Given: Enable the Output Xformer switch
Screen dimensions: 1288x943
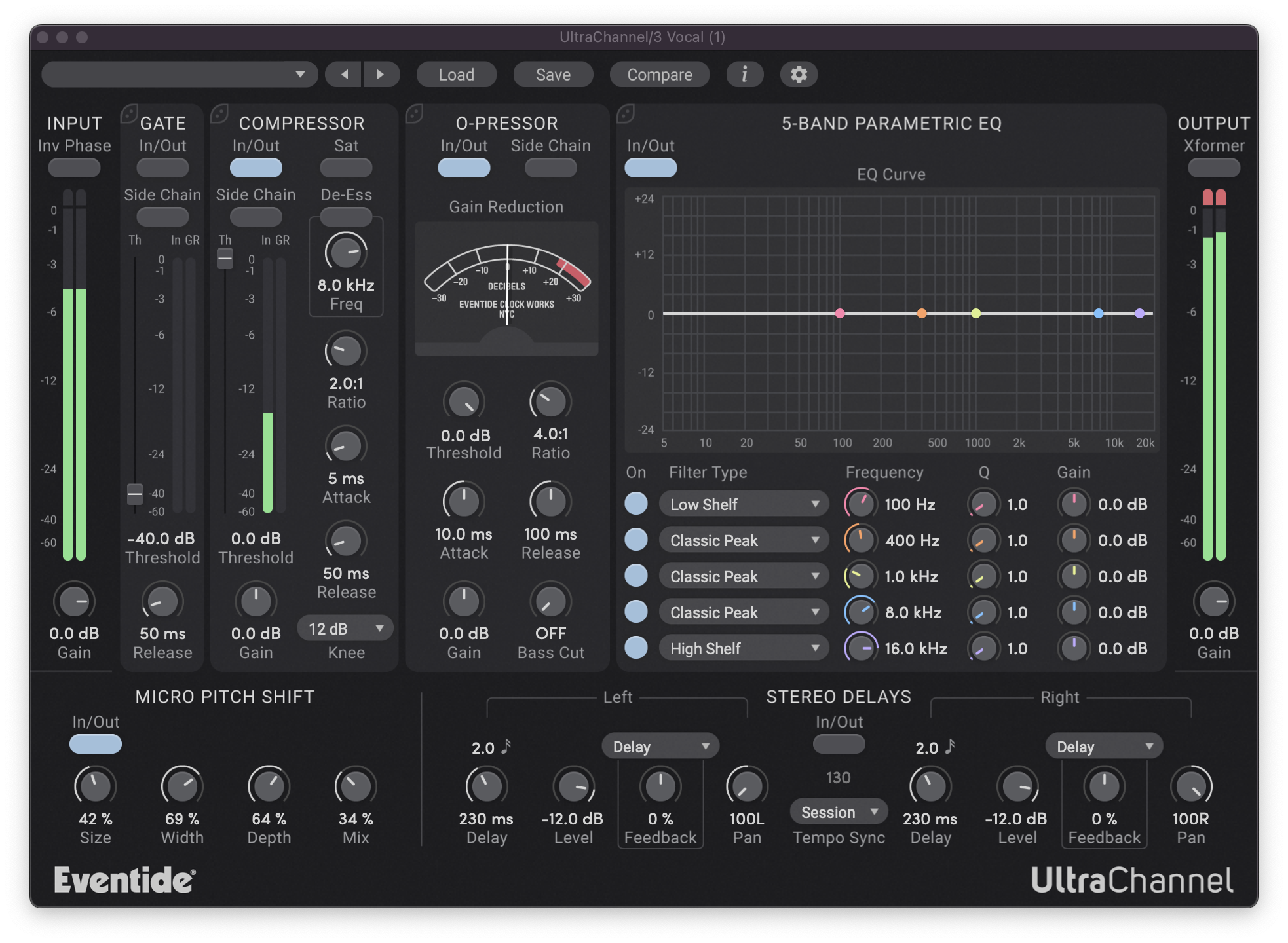Looking at the screenshot, I should click(x=1214, y=168).
